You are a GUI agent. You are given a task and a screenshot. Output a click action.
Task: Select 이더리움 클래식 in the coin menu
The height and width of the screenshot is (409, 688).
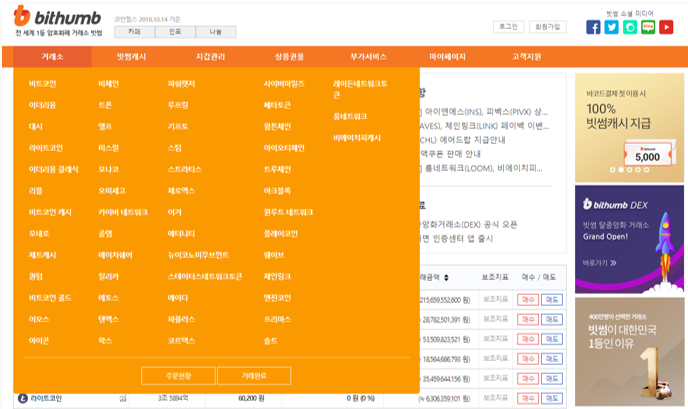[x=54, y=169]
